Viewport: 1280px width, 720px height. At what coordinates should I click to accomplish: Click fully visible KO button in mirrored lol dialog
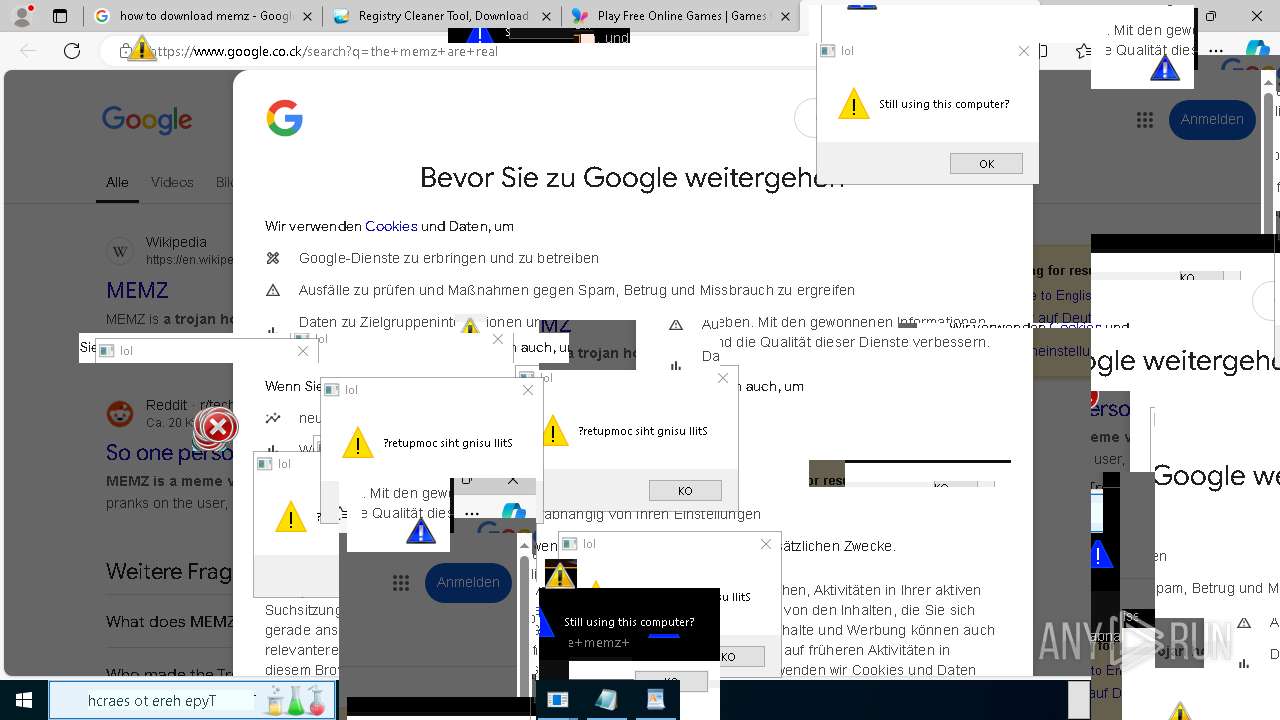tap(685, 490)
